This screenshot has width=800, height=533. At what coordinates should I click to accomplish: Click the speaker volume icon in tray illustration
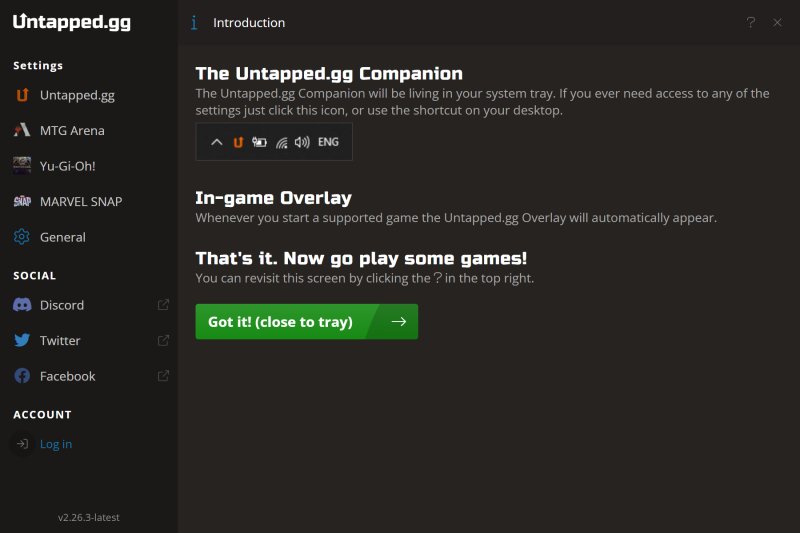coord(302,142)
